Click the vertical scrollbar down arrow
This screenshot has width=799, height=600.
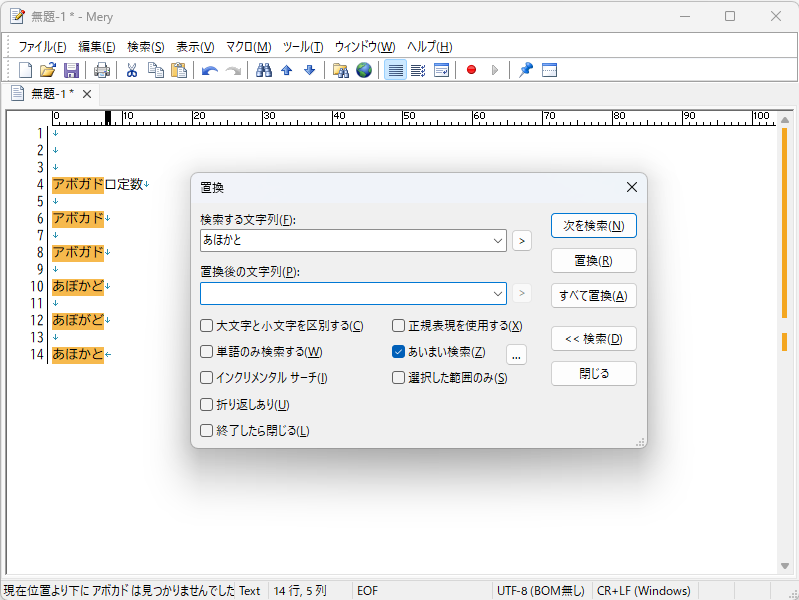pyautogui.click(x=785, y=566)
